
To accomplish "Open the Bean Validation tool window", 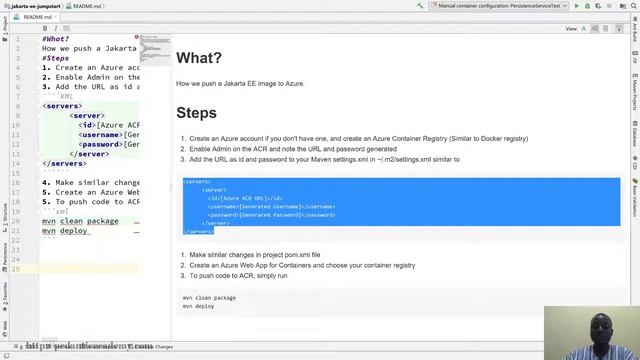I will click(635, 198).
